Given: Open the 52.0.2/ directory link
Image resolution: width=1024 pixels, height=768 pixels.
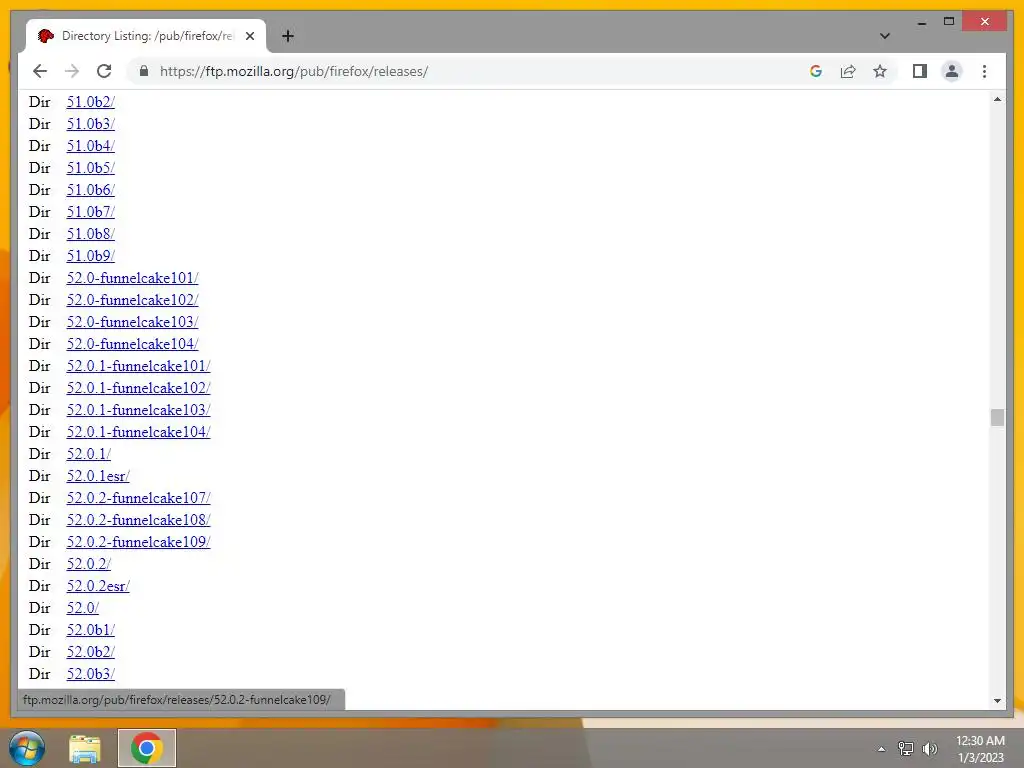Looking at the screenshot, I should [x=88, y=564].
